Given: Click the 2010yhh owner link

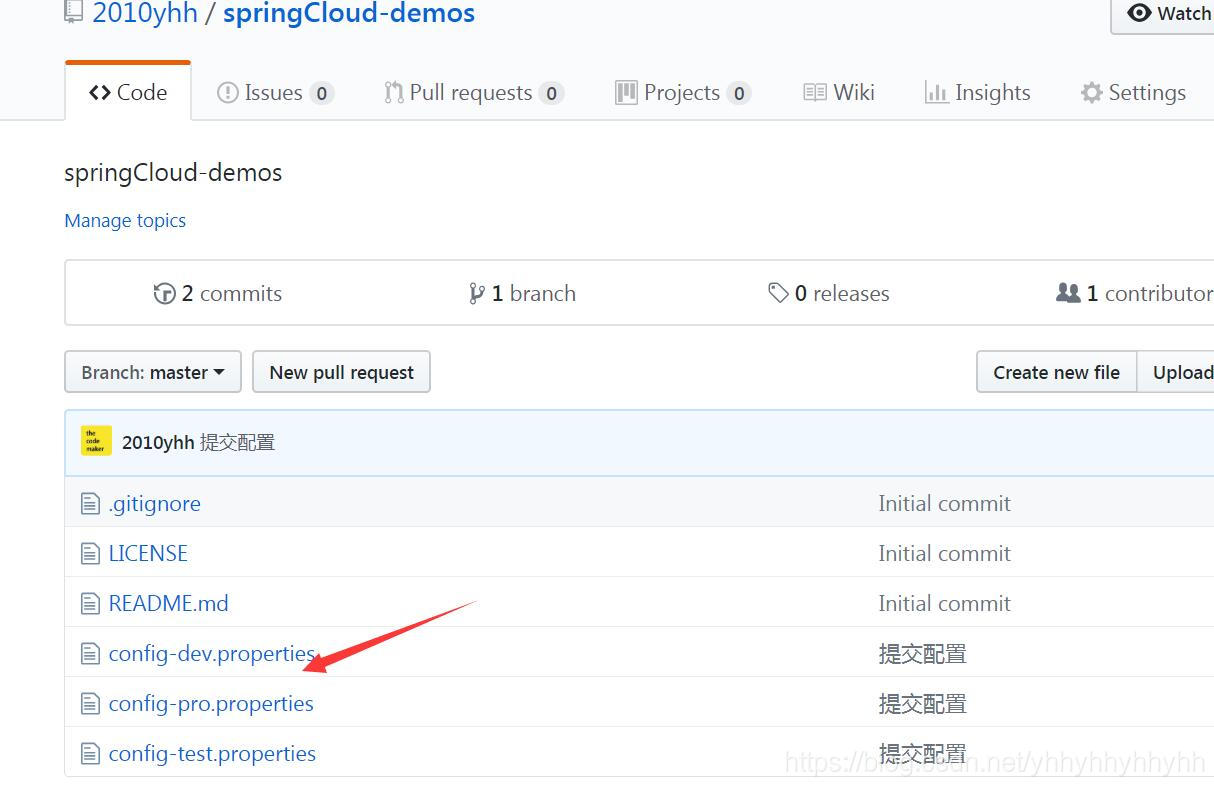Looking at the screenshot, I should [144, 13].
